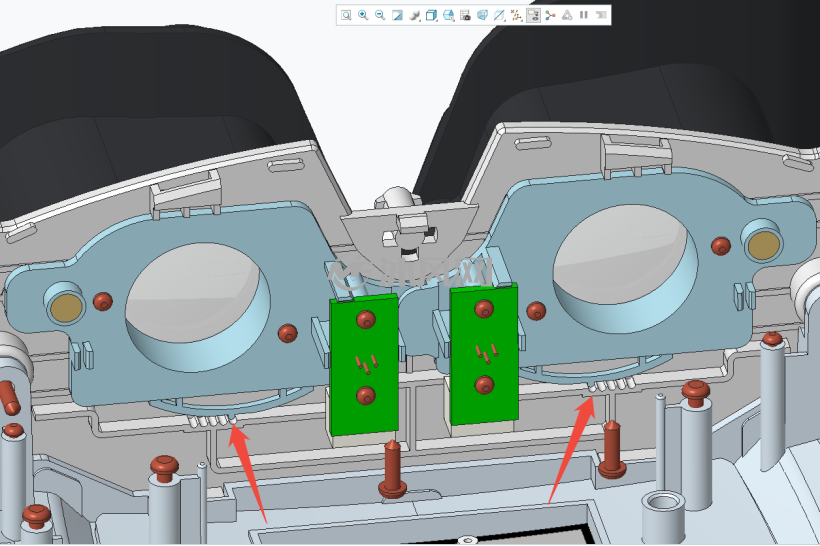Select the left green circuit board
This screenshot has height=546, width=820.
pos(363,365)
